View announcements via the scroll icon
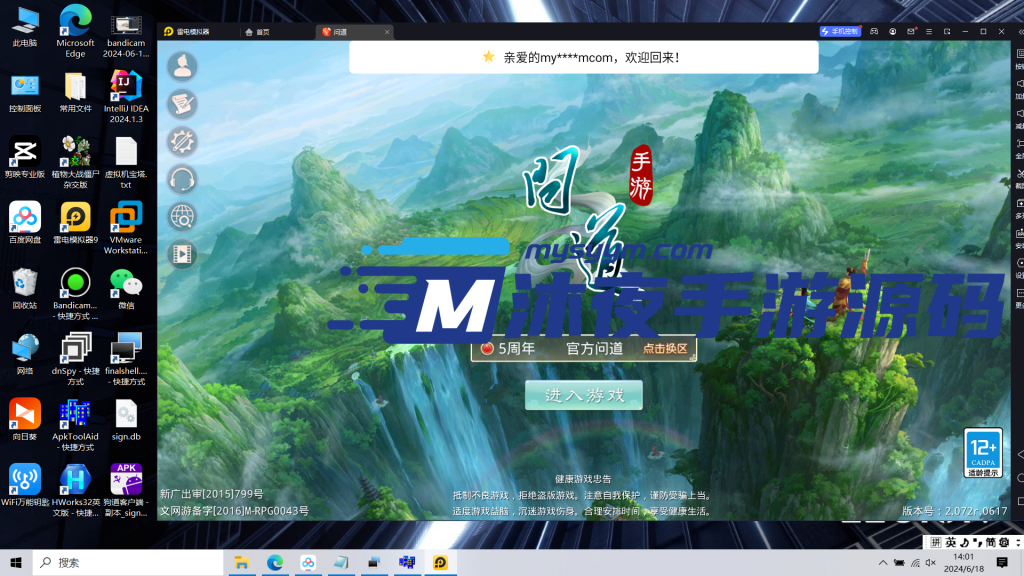This screenshot has height=576, width=1024. 182,103
